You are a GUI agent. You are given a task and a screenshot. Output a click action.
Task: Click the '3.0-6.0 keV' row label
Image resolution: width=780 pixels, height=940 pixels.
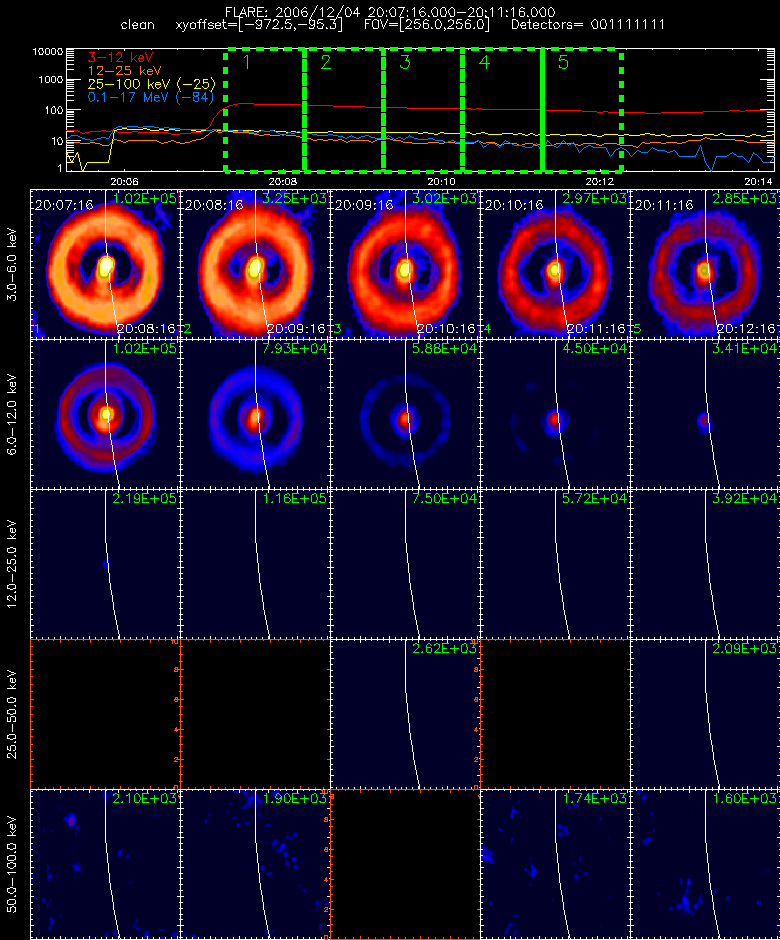click(x=13, y=264)
